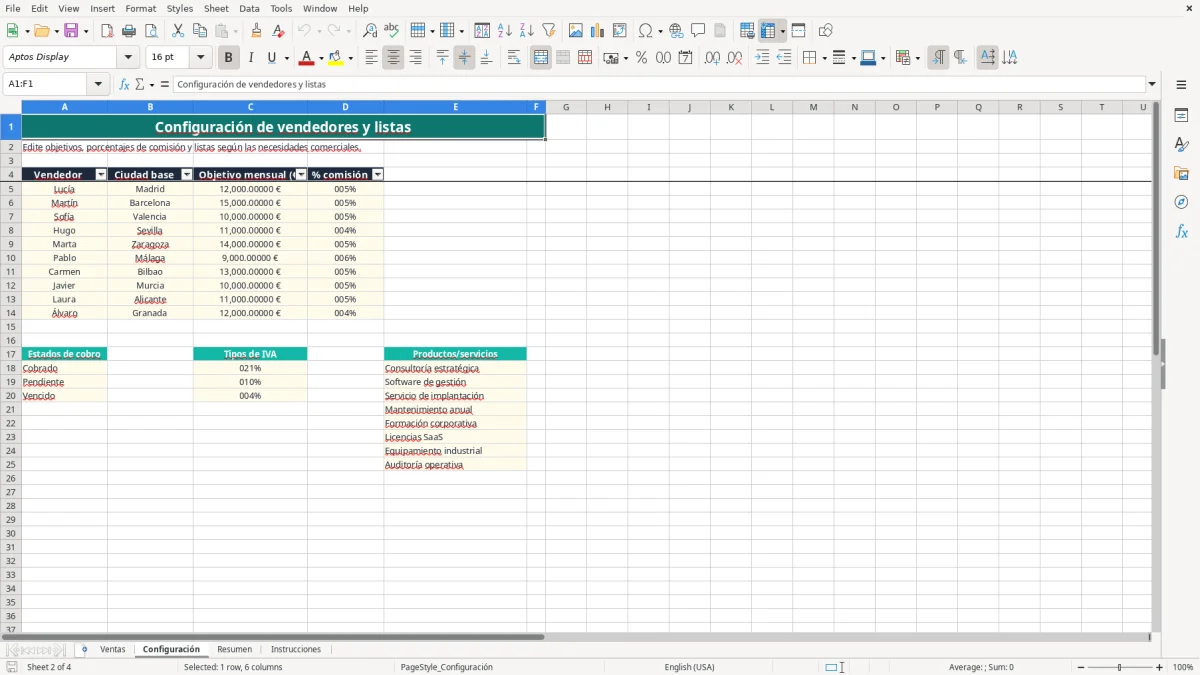Screen dimensions: 1200x675
Task: Open the Function Wizard beside the Name Box
Action: tap(125, 85)
